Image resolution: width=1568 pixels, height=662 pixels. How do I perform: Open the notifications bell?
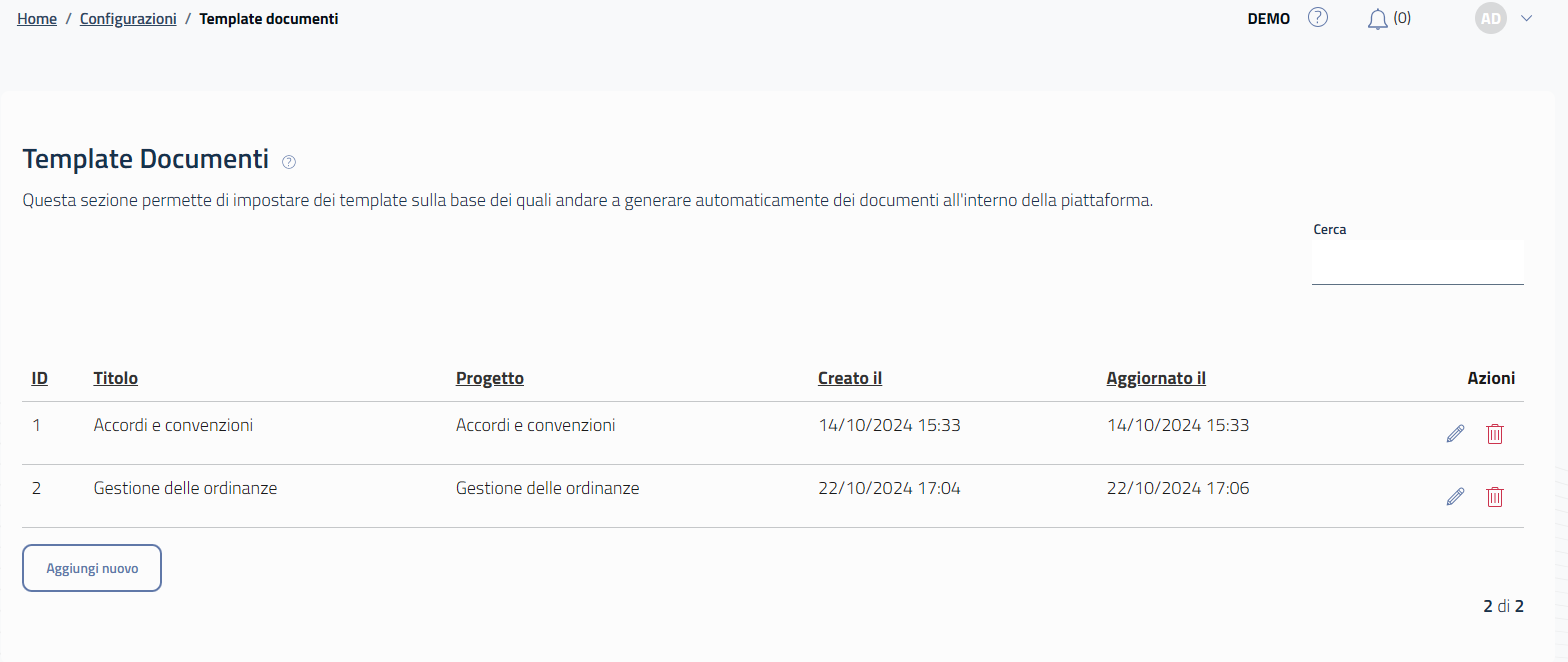coord(1378,19)
